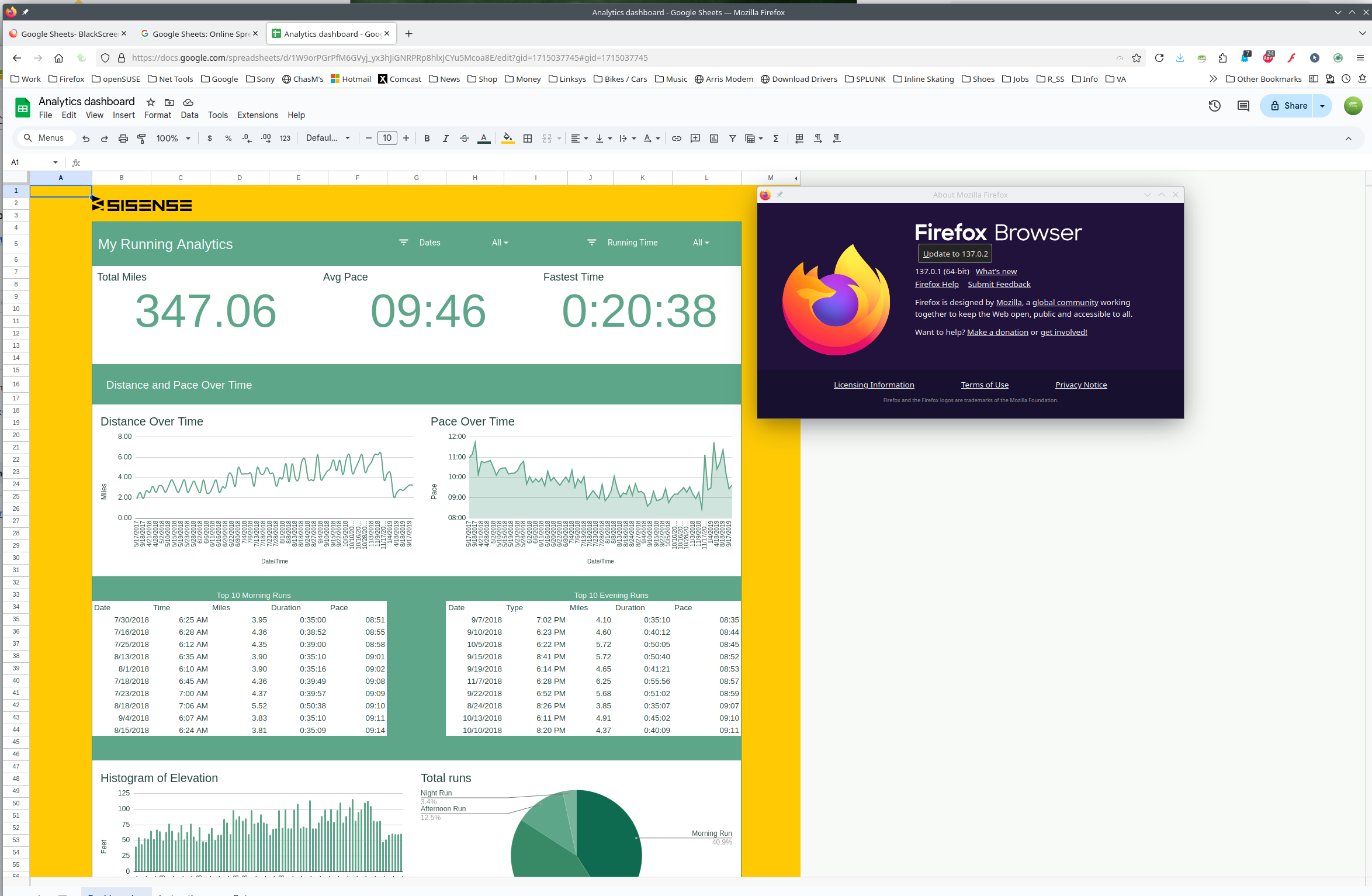Image resolution: width=1372 pixels, height=896 pixels.
Task: Click the Move to folder icon
Action: (x=169, y=102)
